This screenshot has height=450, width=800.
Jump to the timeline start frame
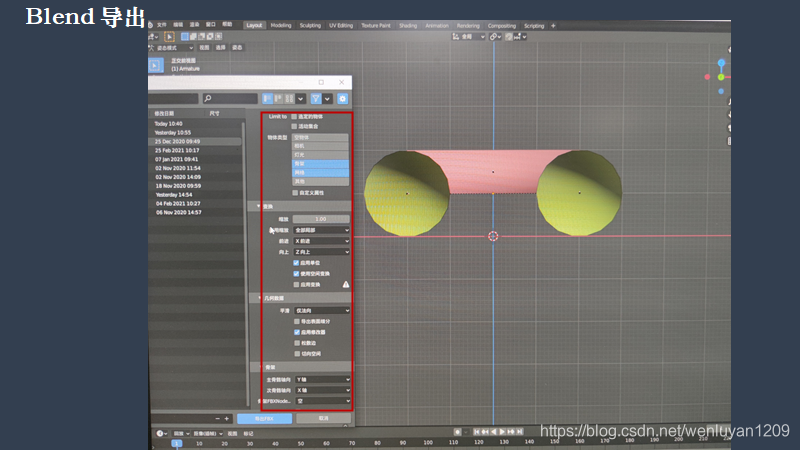coord(477,432)
